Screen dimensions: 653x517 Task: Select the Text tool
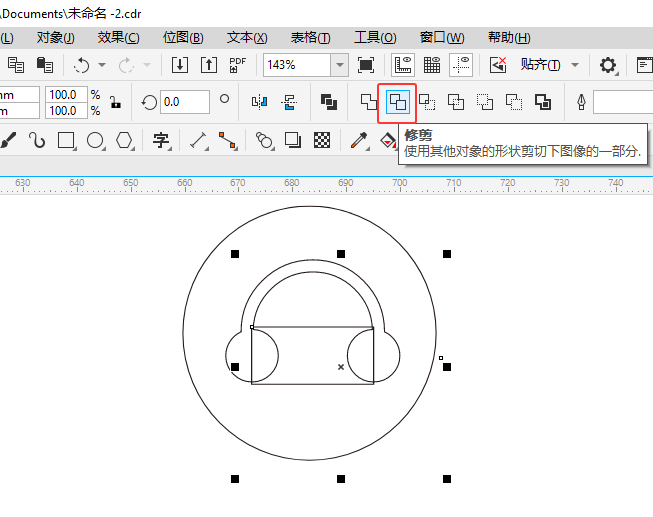[x=160, y=140]
